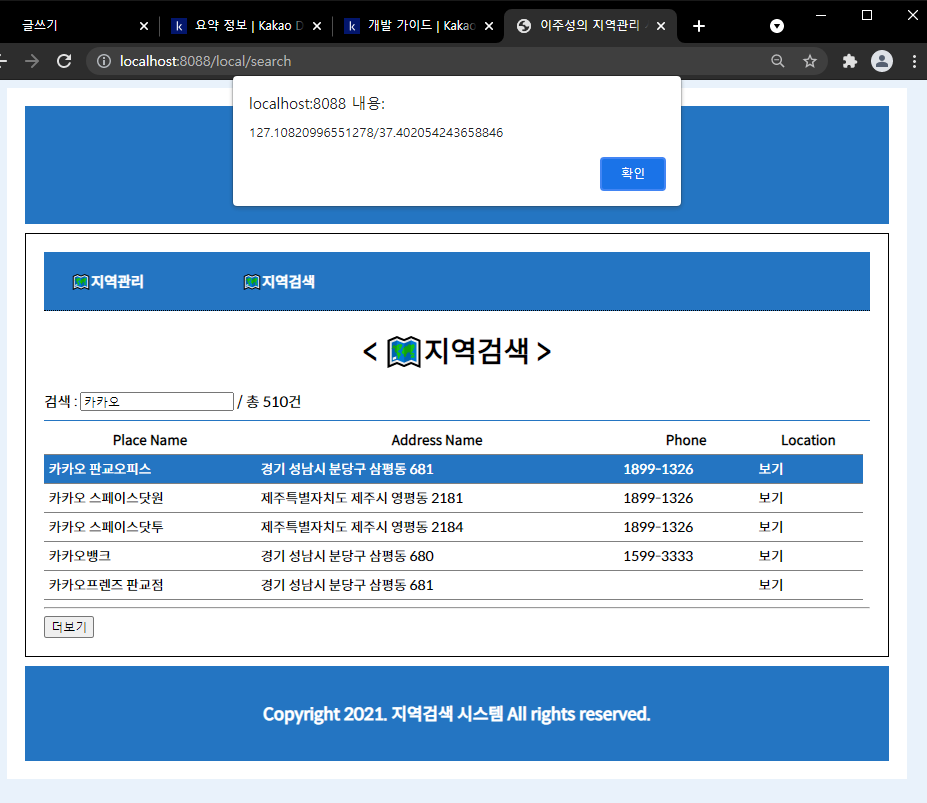
Task: Click 보기 for 카카오 스페이스닷원
Action: pyautogui.click(x=770, y=498)
